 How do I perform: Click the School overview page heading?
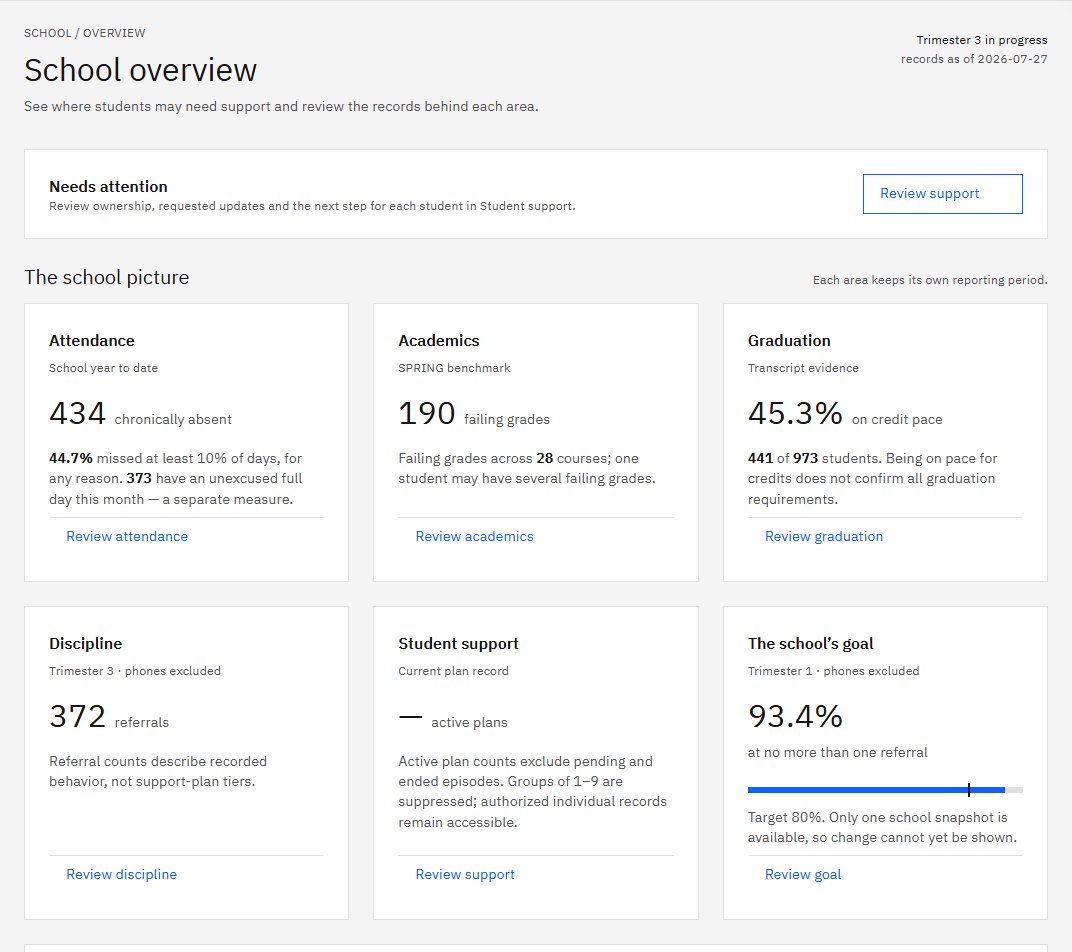tap(140, 70)
